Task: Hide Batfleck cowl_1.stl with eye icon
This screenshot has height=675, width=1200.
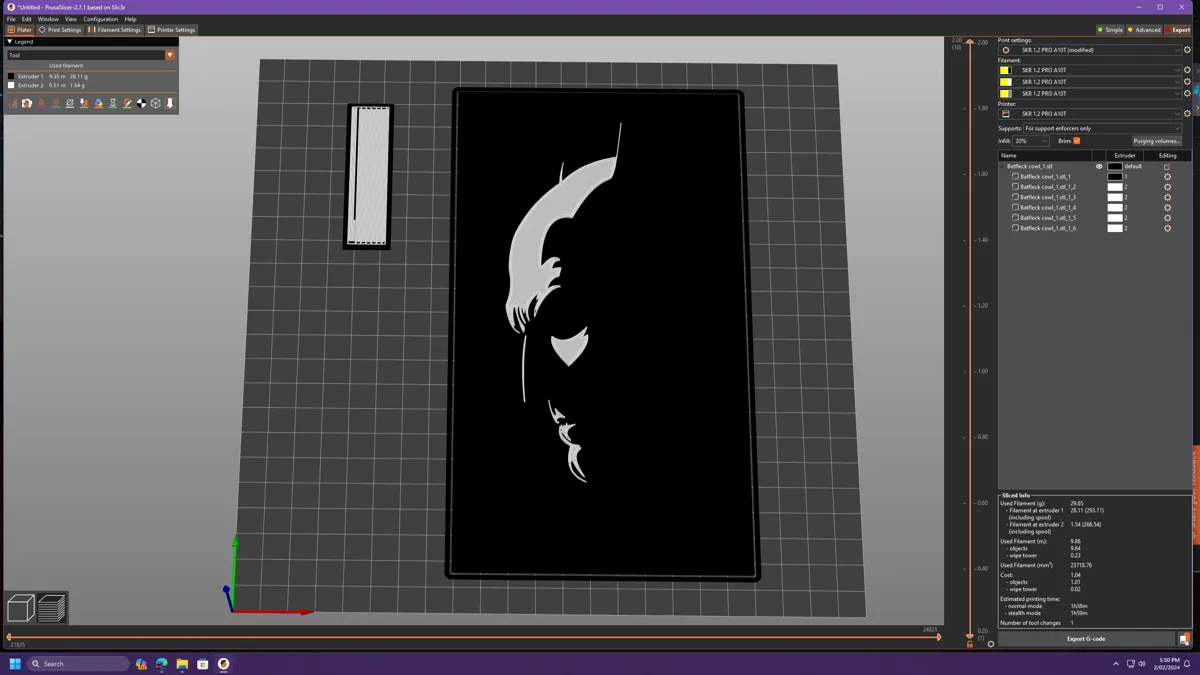Action: point(1099,167)
